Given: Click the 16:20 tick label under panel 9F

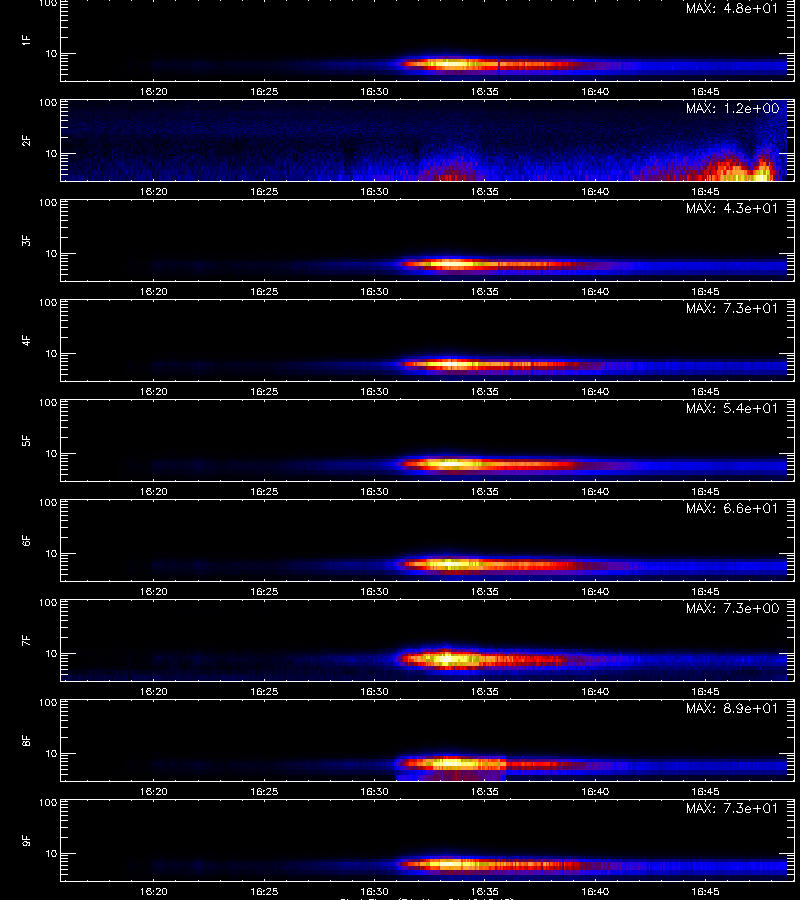Looking at the screenshot, I should point(154,892).
